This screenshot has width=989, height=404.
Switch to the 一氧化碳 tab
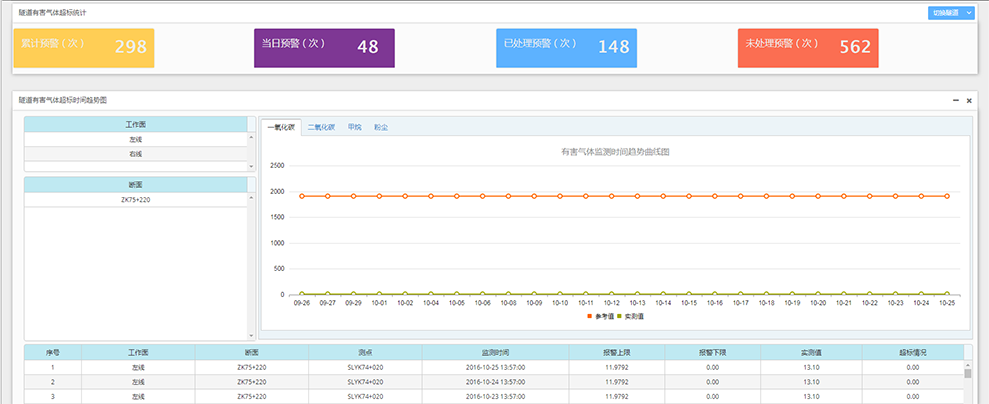point(281,127)
